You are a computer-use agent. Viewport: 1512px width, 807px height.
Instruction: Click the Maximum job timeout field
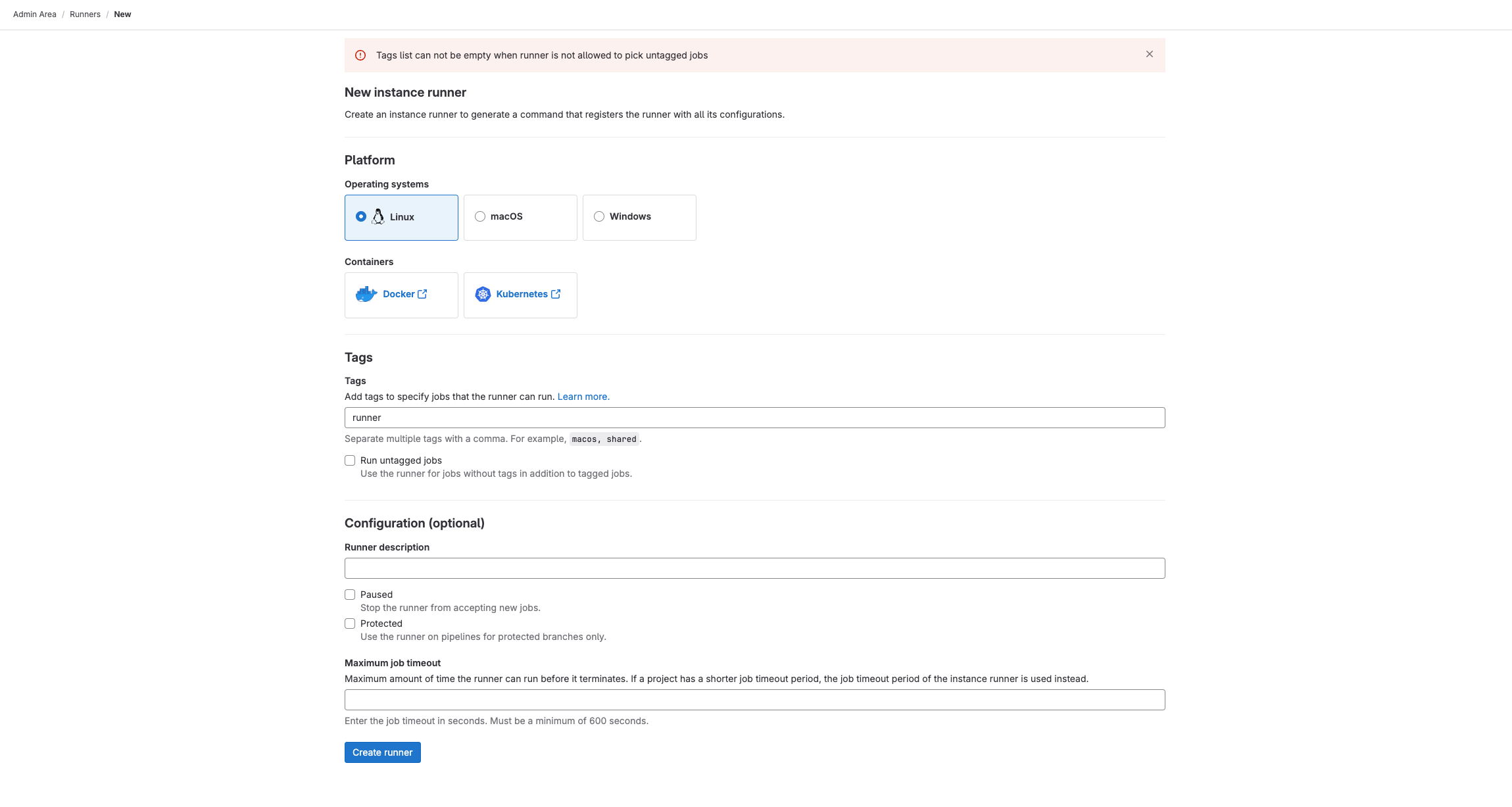tap(754, 700)
